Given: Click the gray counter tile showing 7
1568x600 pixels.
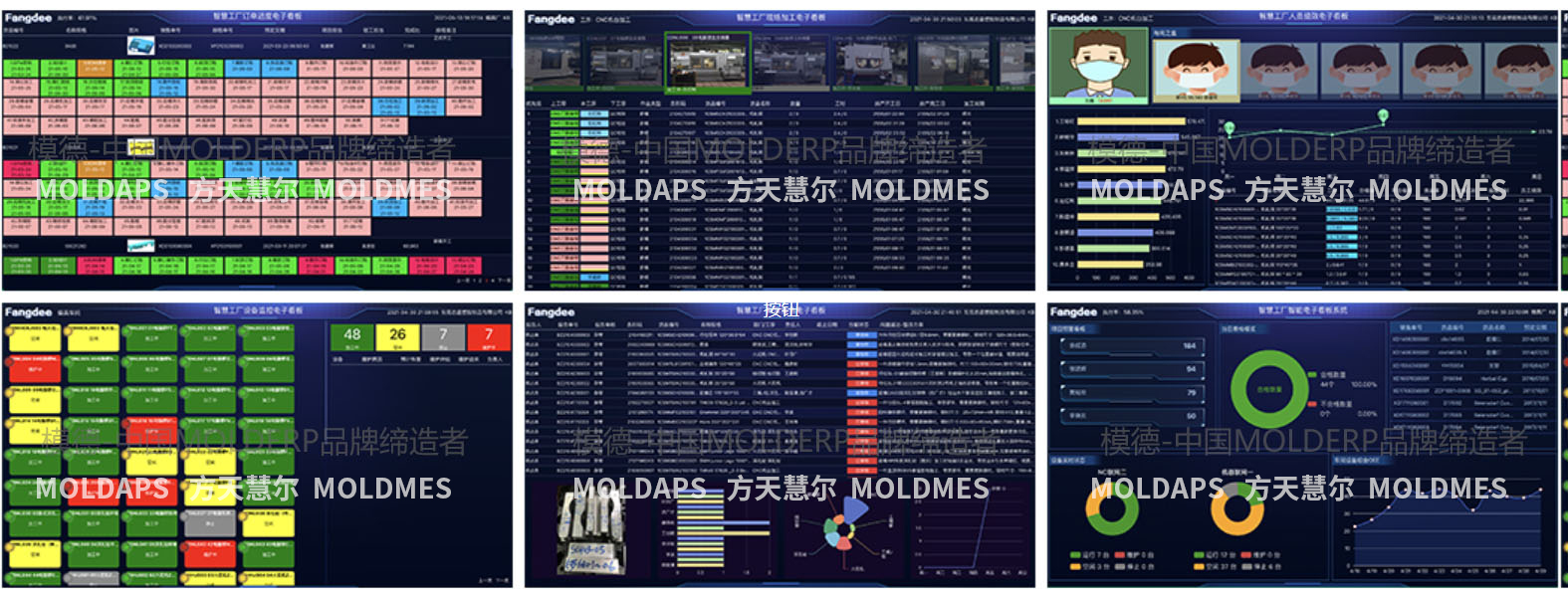Looking at the screenshot, I should coord(443,335).
